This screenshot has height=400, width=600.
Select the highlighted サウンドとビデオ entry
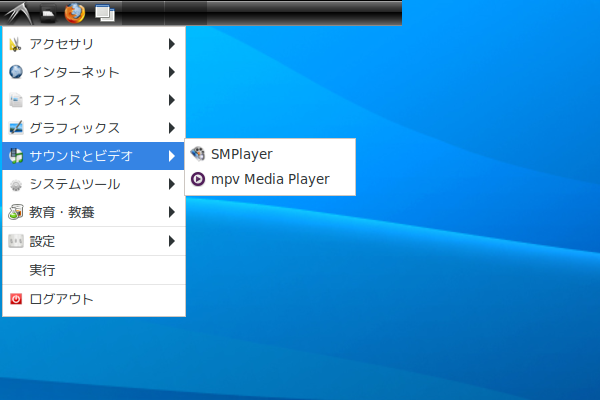point(94,156)
